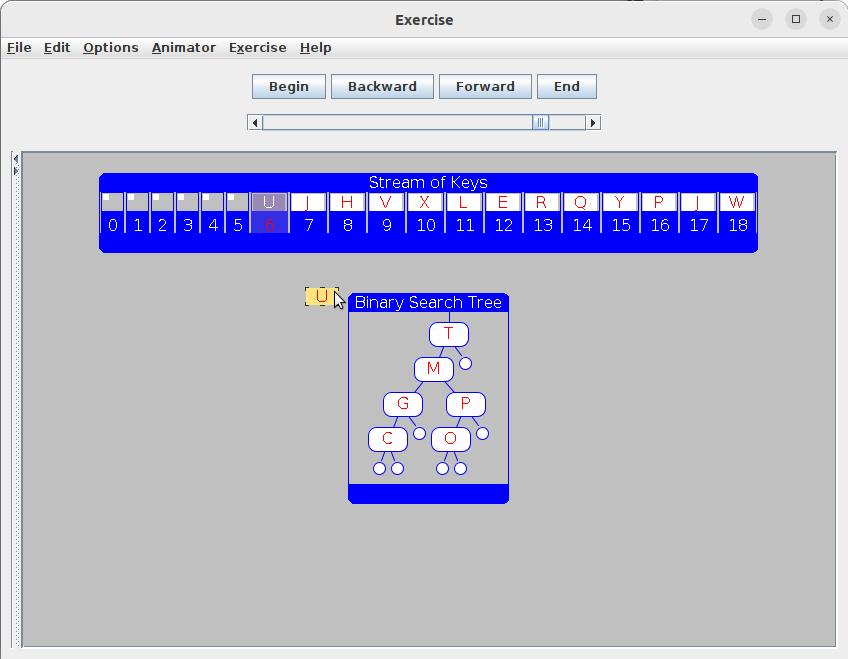Open the Animator menu
The image size is (848, 659).
(183, 48)
